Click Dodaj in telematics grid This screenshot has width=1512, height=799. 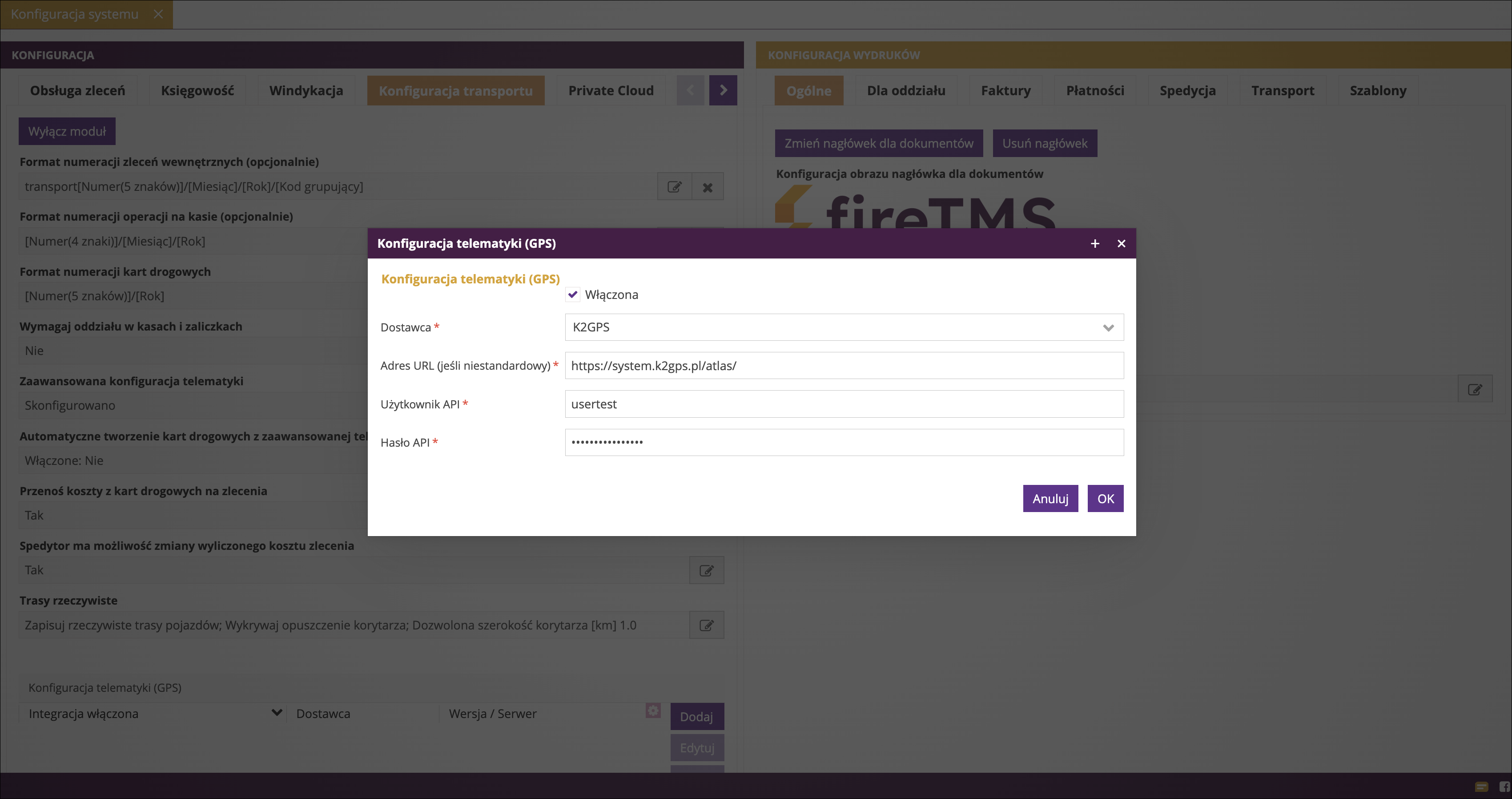click(697, 717)
